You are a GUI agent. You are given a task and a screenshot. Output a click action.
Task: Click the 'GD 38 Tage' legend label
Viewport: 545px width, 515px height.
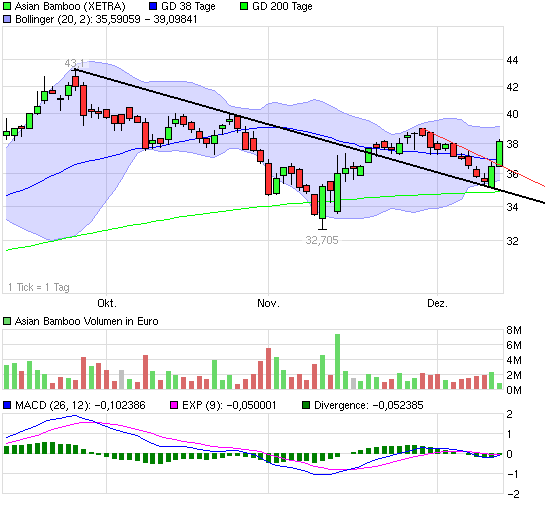point(188,6)
